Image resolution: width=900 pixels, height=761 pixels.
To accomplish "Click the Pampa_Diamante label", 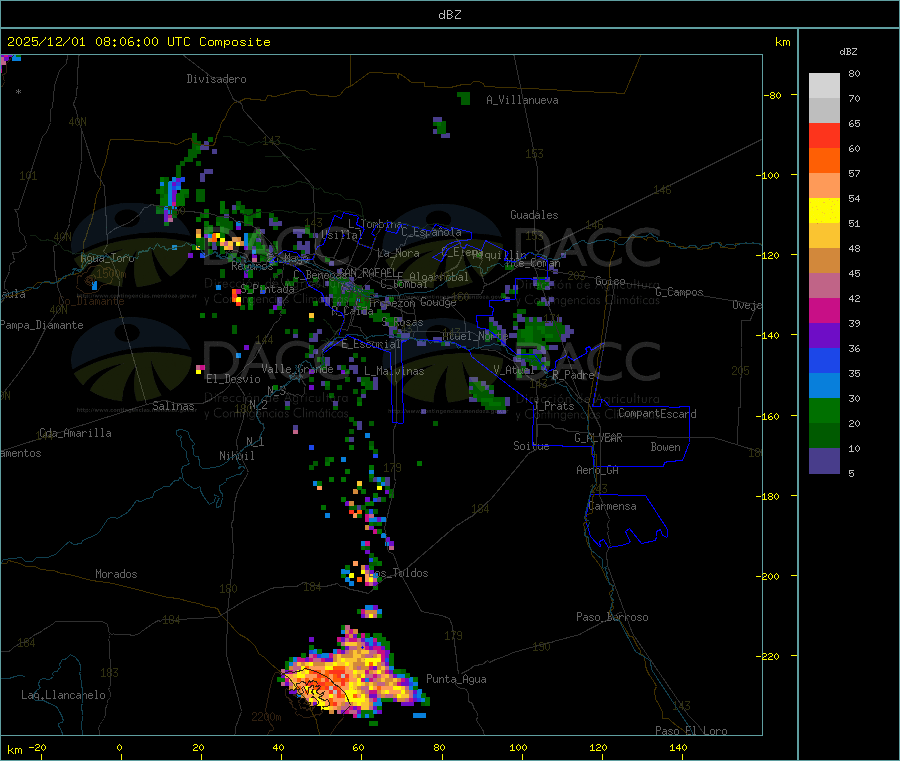I will [x=42, y=325].
